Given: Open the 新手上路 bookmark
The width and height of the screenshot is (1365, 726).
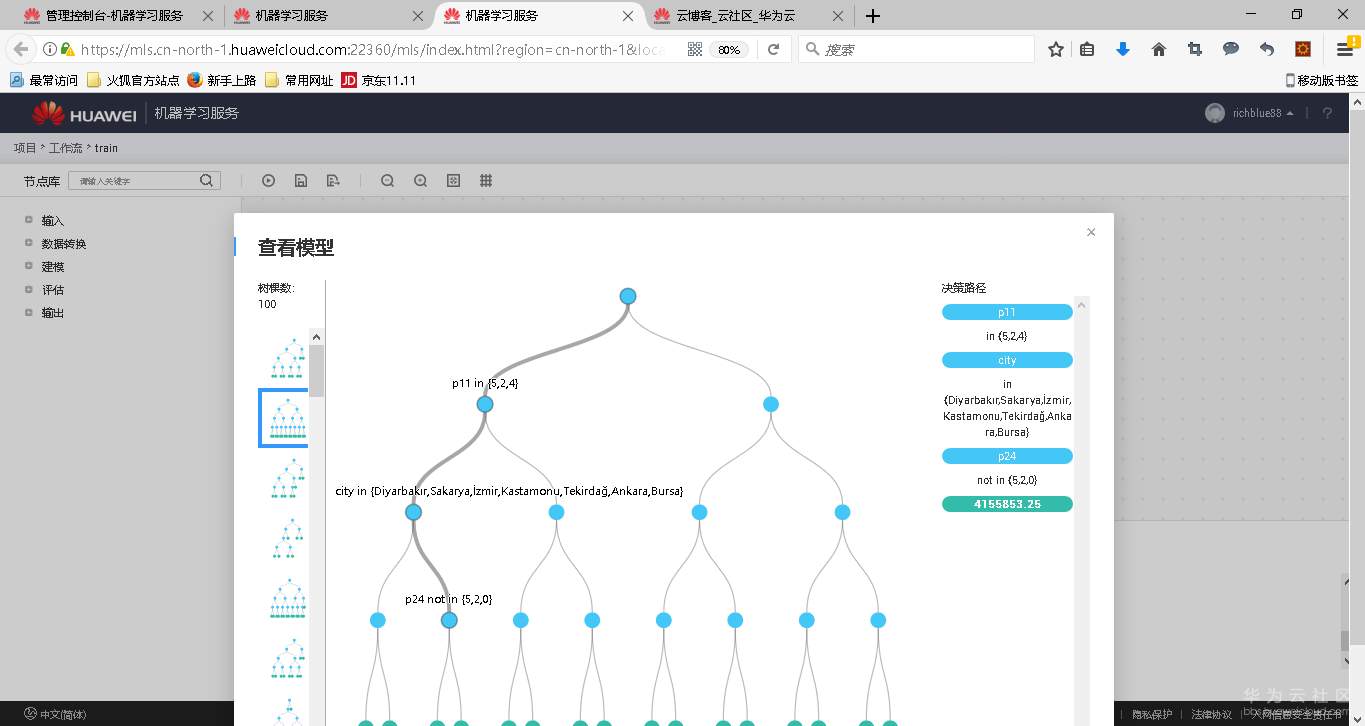Looking at the screenshot, I should point(221,80).
